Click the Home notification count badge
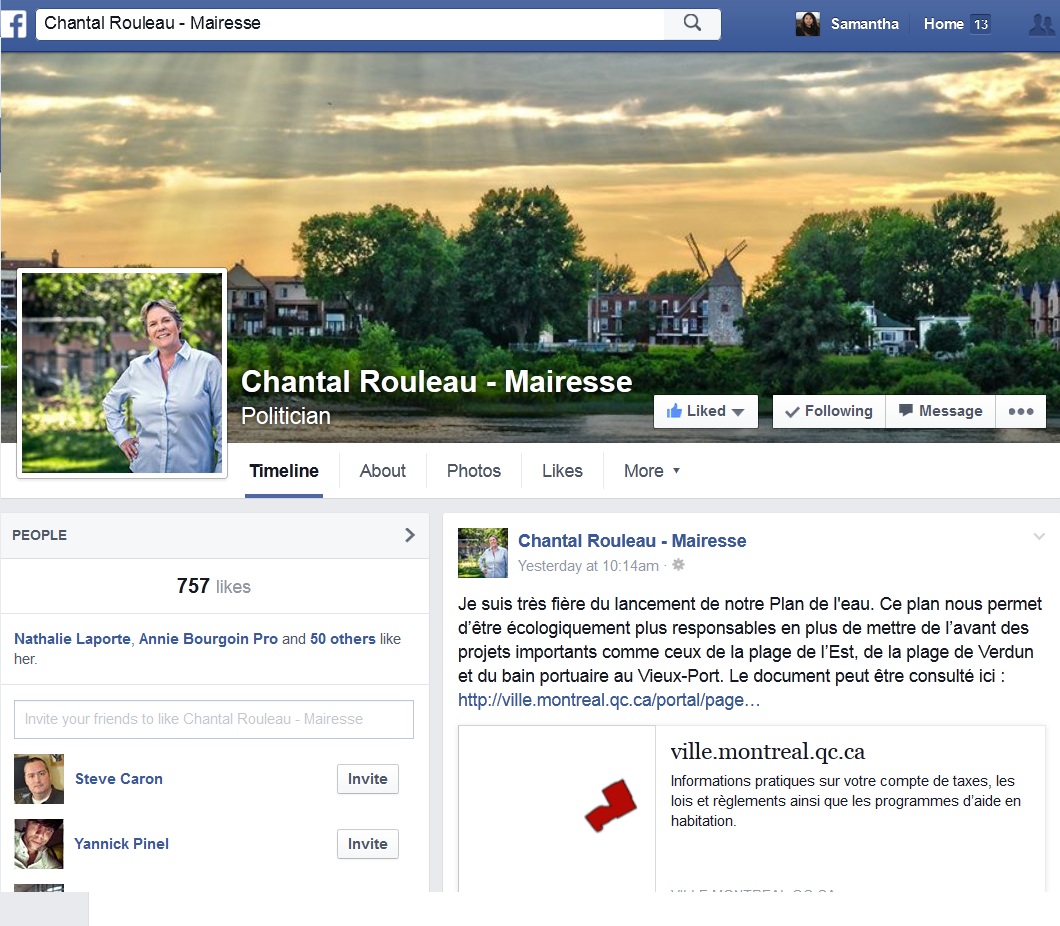 981,24
